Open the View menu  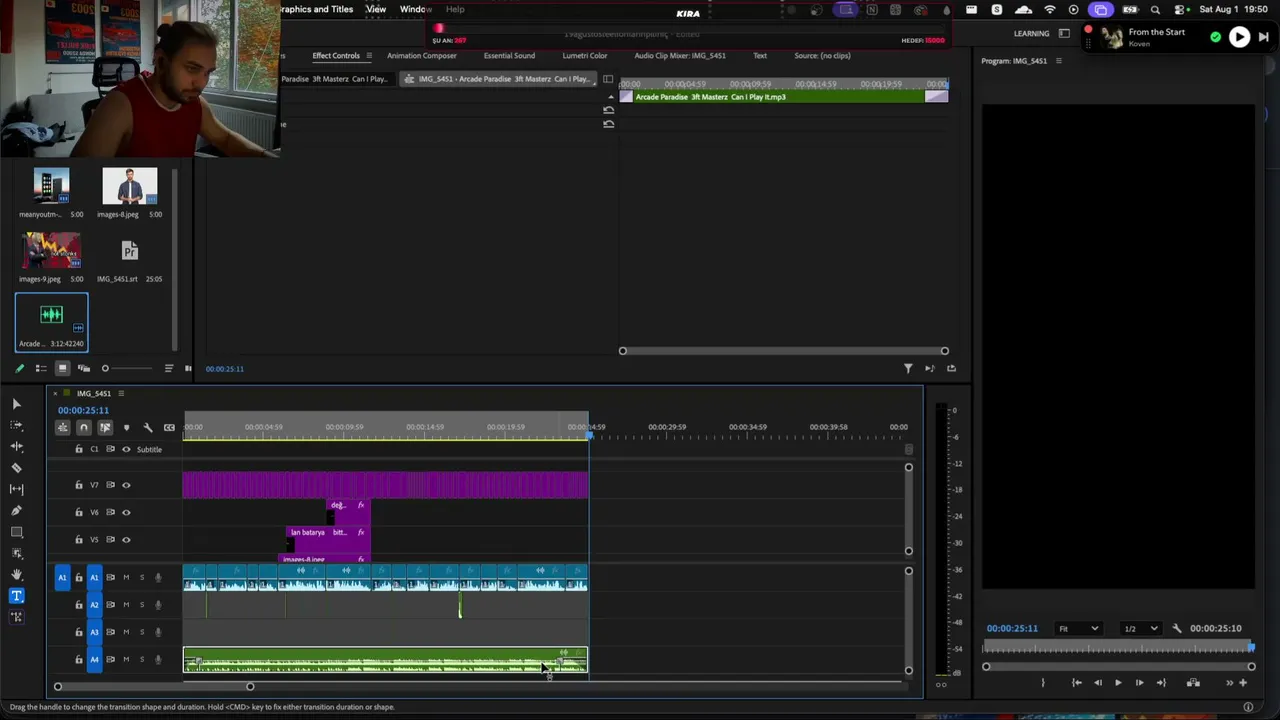(376, 9)
